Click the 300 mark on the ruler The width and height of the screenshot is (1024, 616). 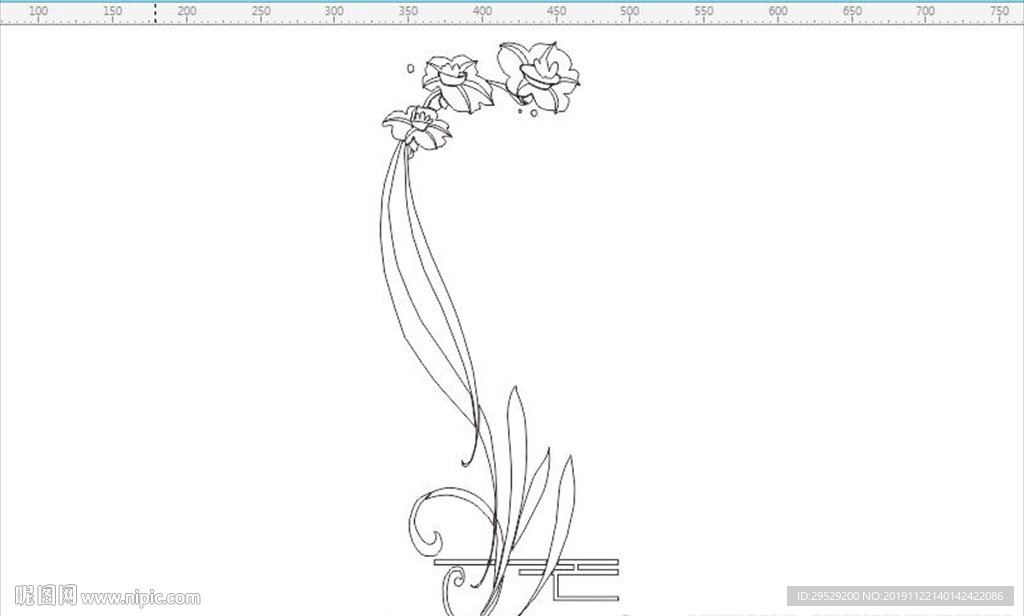334,11
